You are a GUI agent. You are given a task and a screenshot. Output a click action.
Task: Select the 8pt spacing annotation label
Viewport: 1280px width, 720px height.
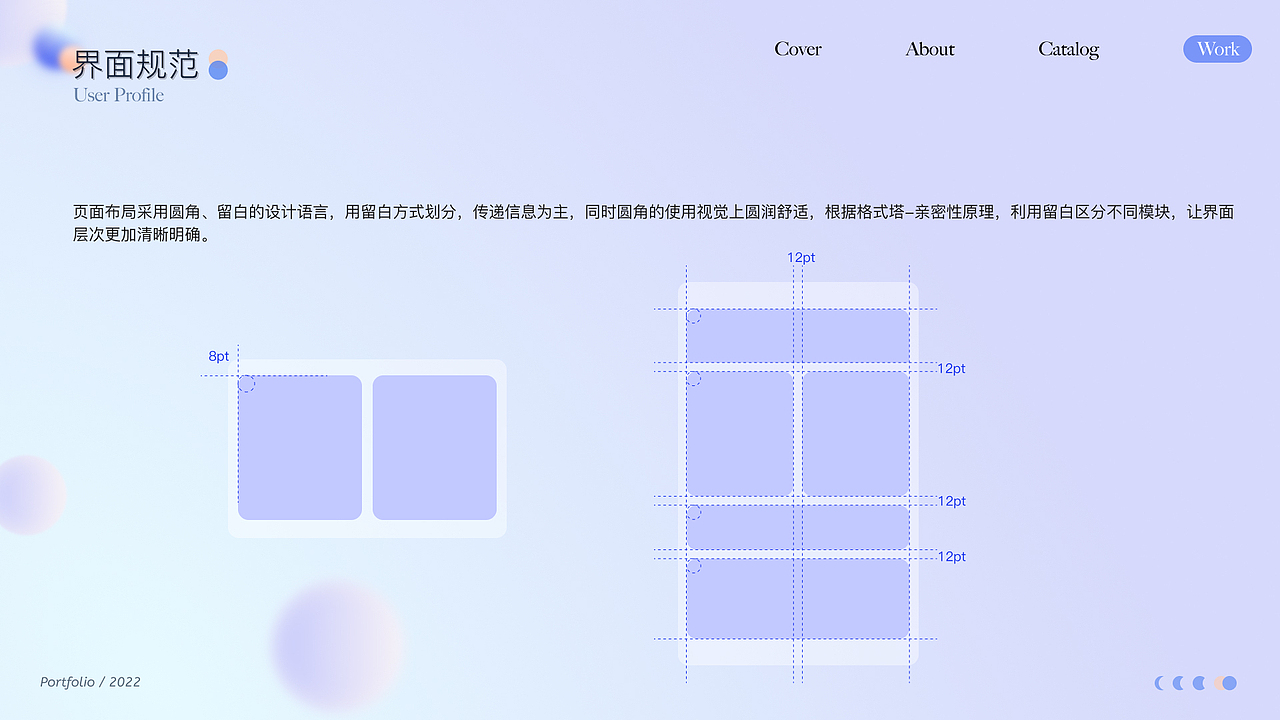pos(218,356)
